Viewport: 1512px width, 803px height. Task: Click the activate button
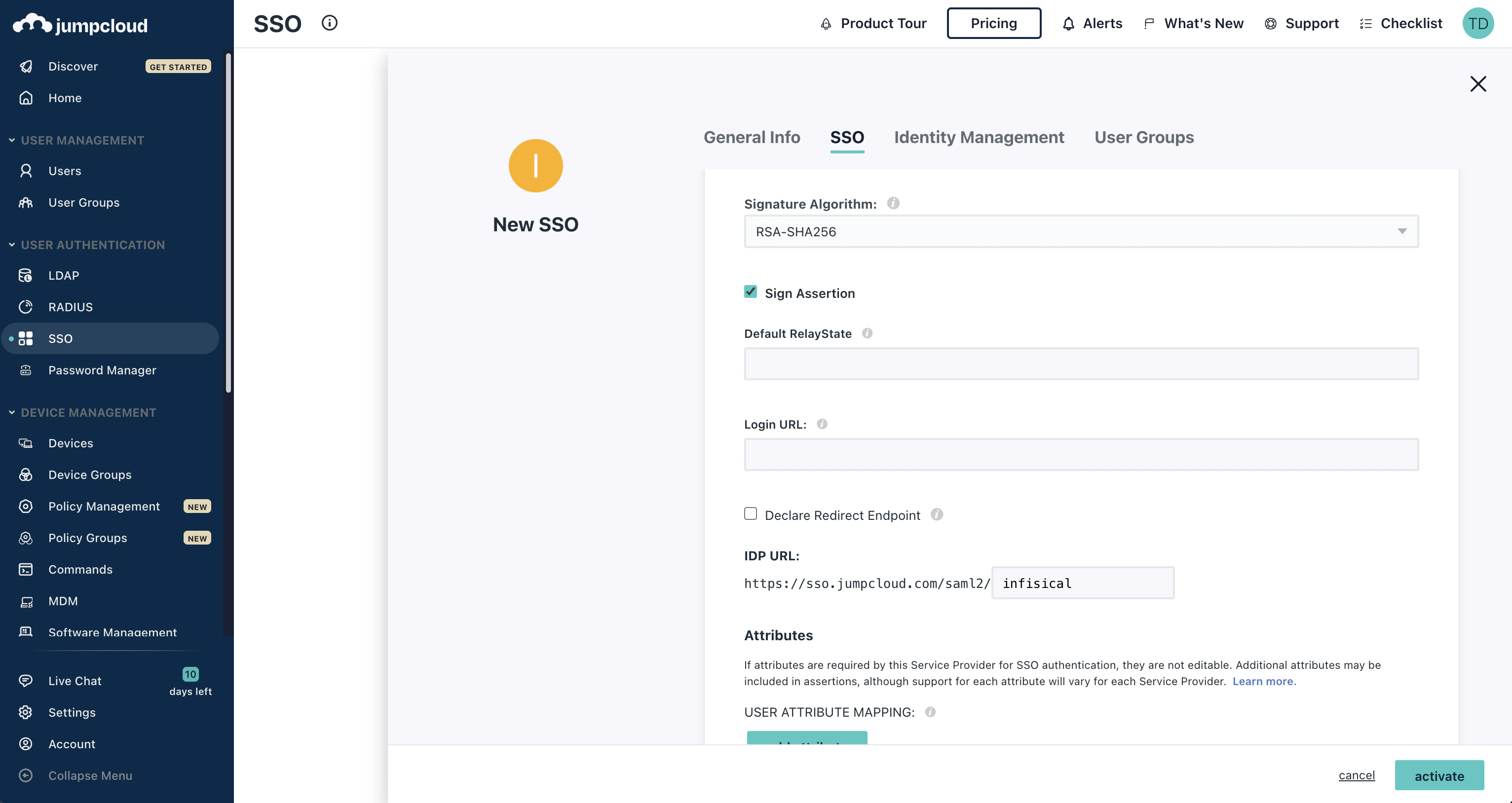(x=1439, y=775)
